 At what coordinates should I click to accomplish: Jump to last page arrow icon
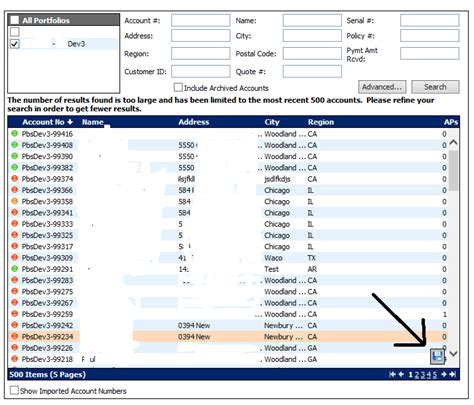pyautogui.click(x=452, y=375)
